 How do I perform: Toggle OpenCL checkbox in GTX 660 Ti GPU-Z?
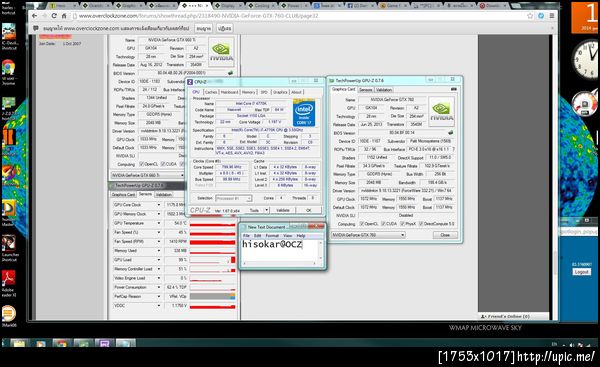[142, 164]
